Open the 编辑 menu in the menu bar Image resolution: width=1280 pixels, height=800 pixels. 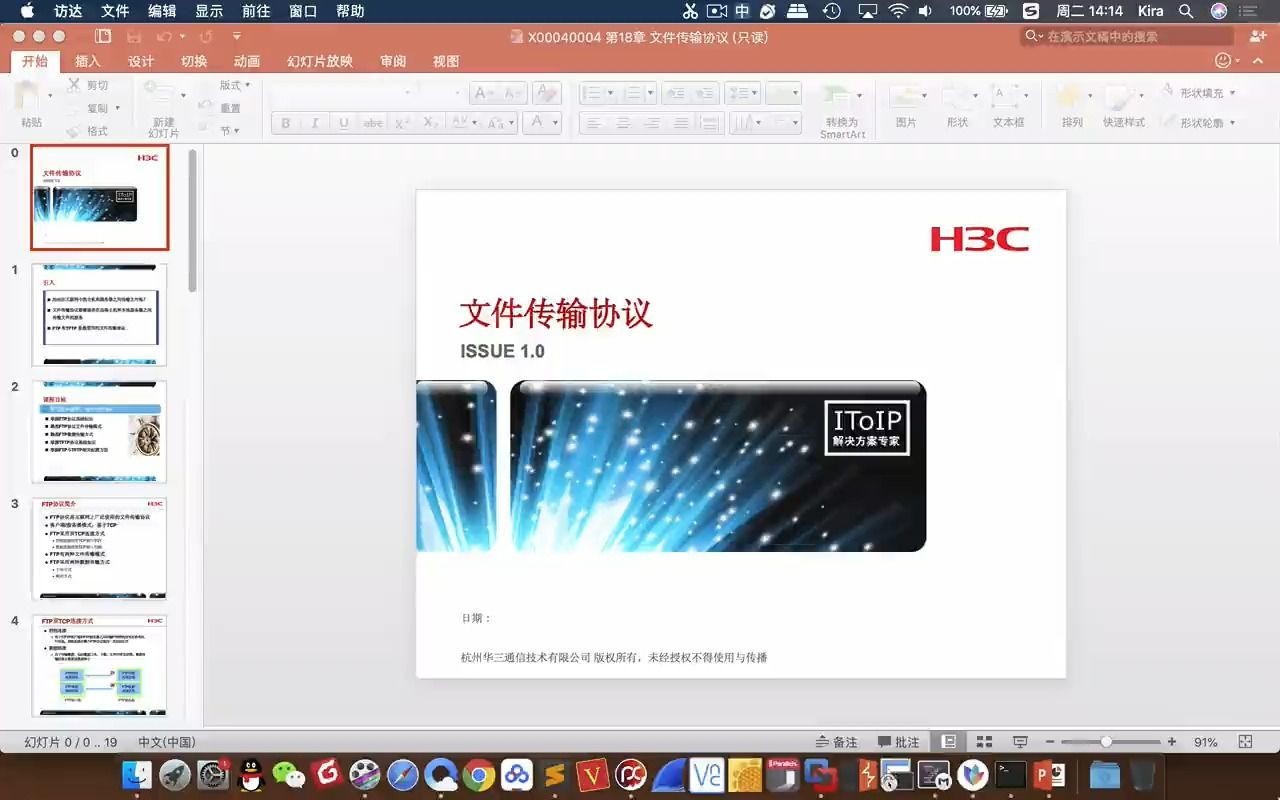click(x=162, y=11)
